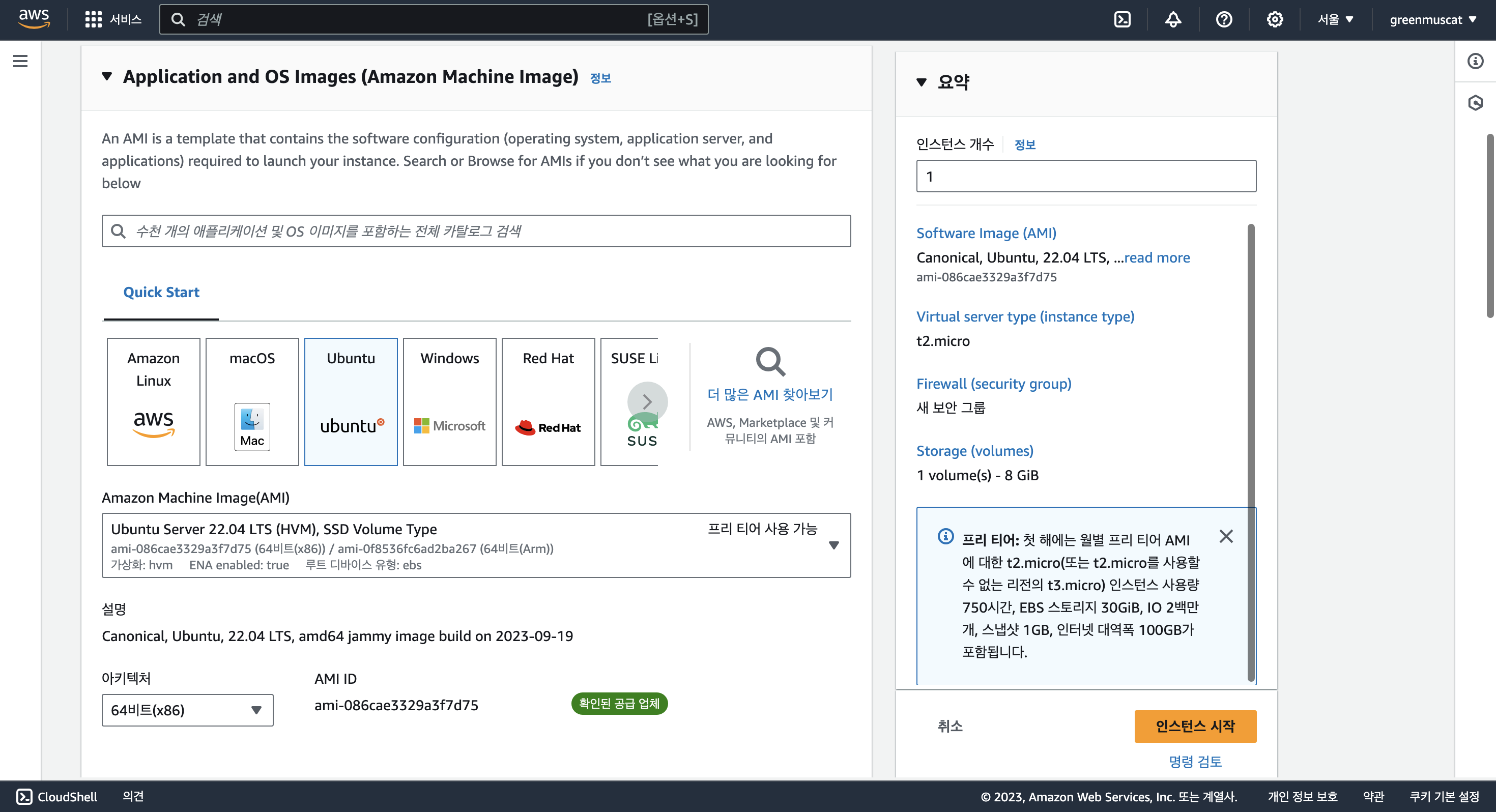
Task: Click the magnifier browse more AMIs icon
Action: 770,361
